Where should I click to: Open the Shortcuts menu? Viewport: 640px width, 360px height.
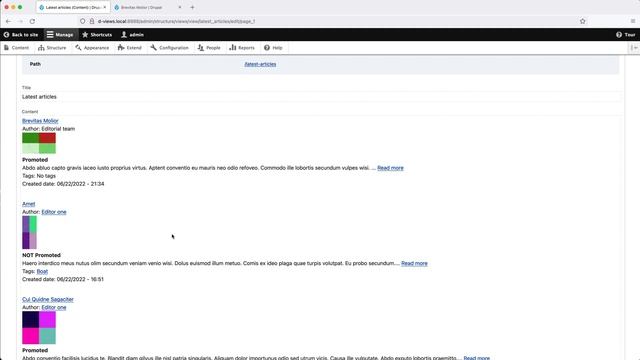(97, 35)
